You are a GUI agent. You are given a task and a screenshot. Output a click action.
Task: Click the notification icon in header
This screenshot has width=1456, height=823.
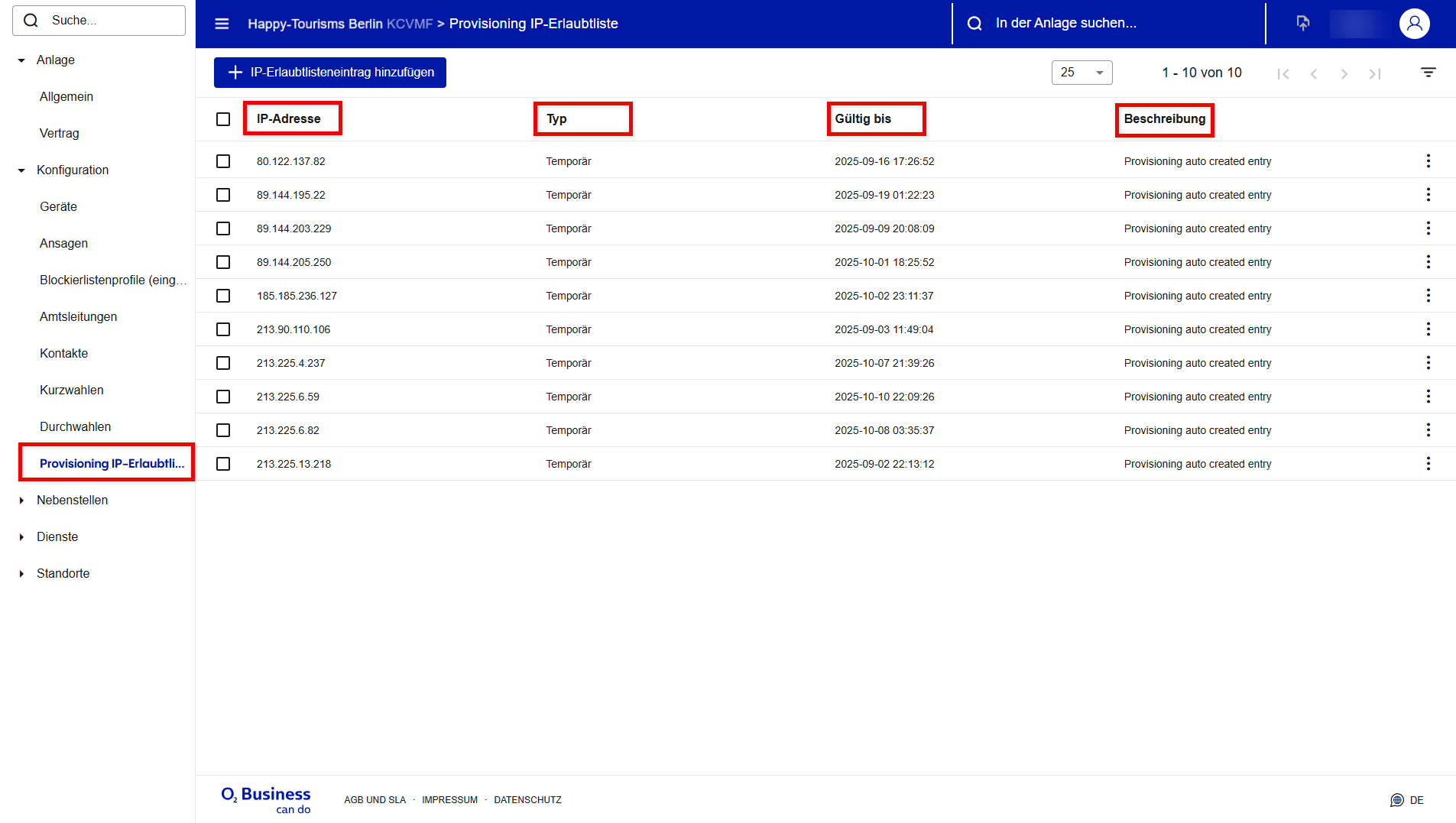click(x=1303, y=24)
